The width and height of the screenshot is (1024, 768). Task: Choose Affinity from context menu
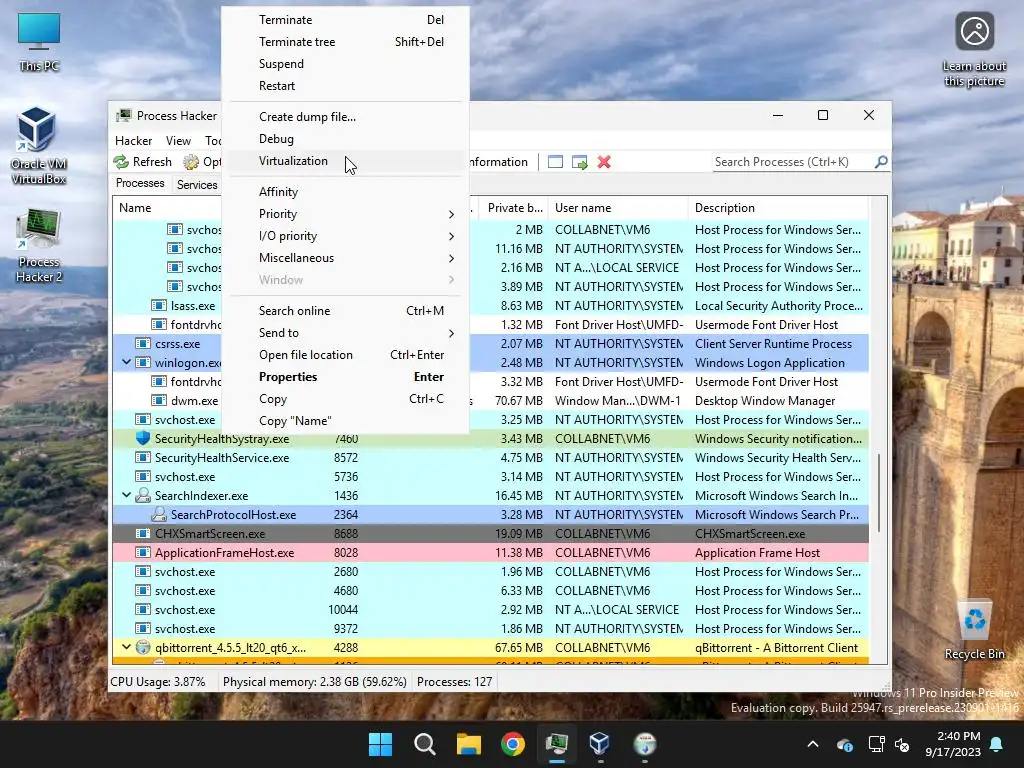coord(345,192)
